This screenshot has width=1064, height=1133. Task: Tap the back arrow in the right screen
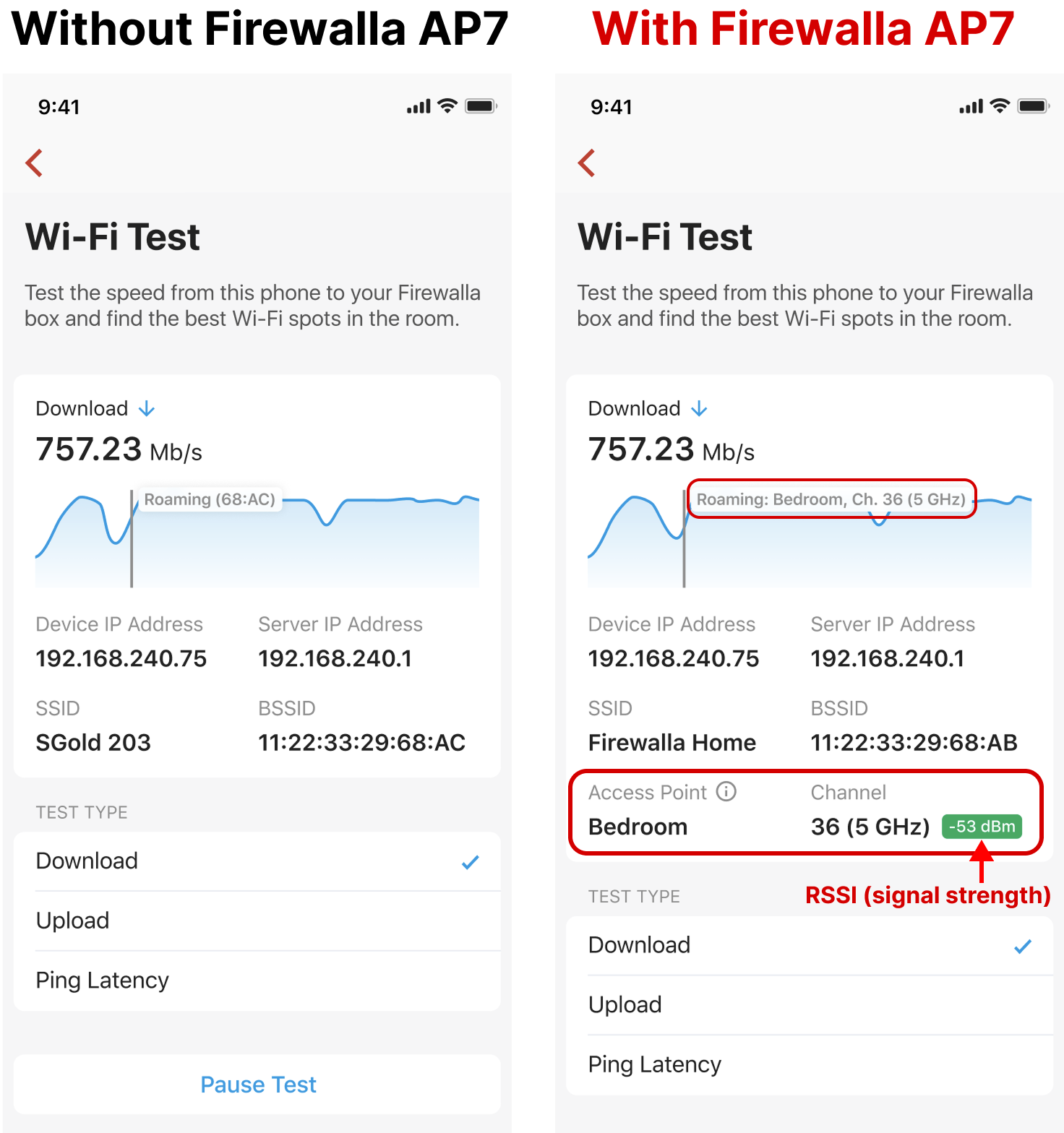pos(586,163)
